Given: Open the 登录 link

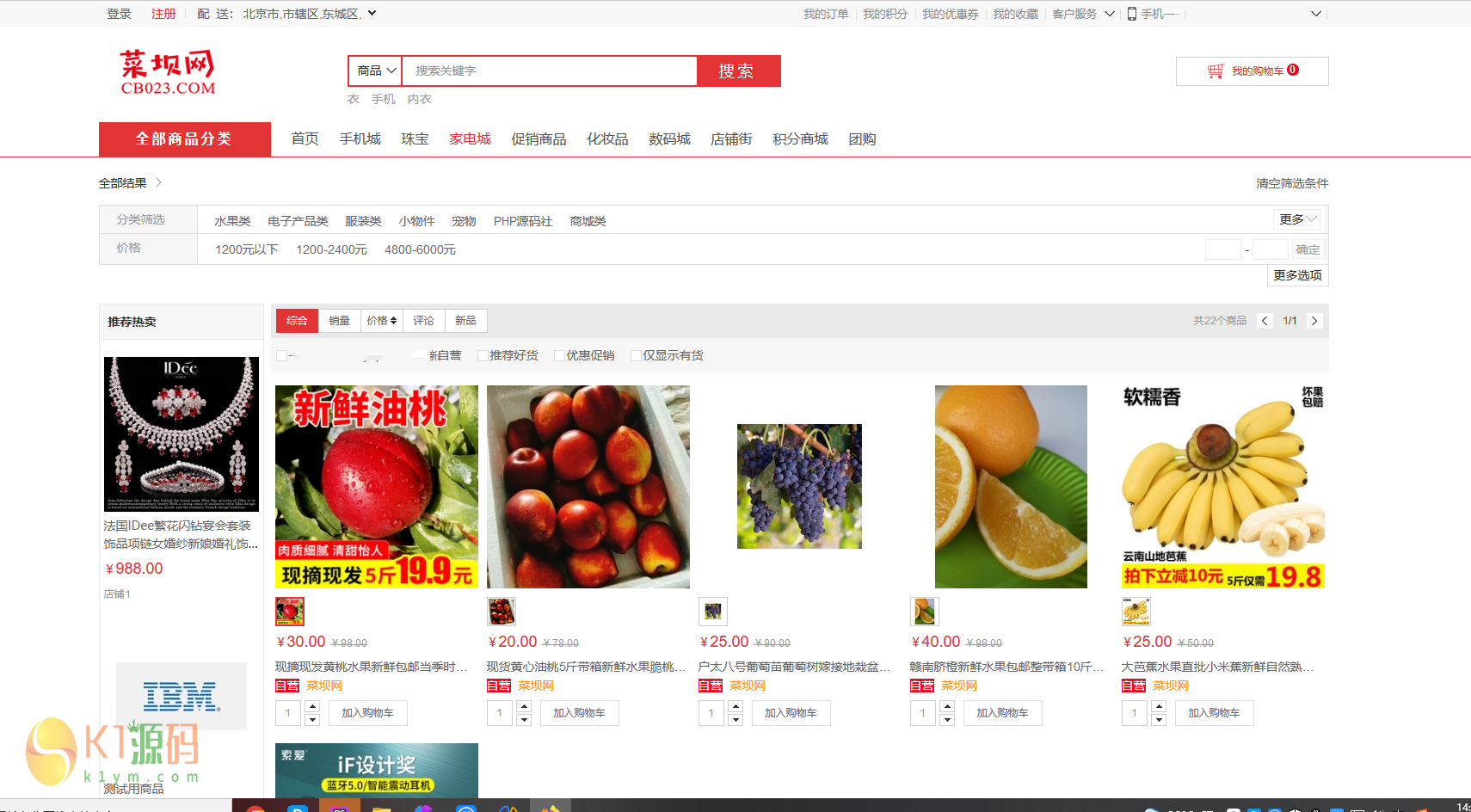Looking at the screenshot, I should click(119, 14).
